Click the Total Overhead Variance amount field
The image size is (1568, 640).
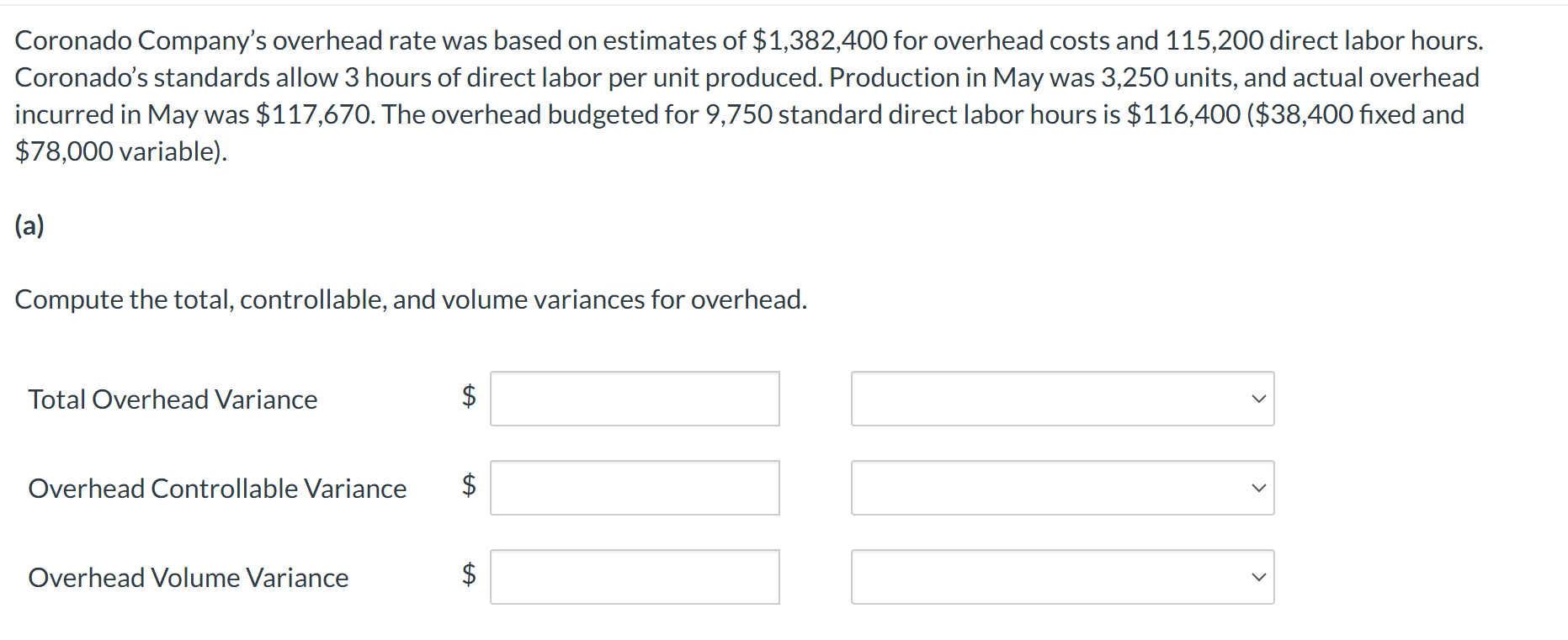[634, 399]
